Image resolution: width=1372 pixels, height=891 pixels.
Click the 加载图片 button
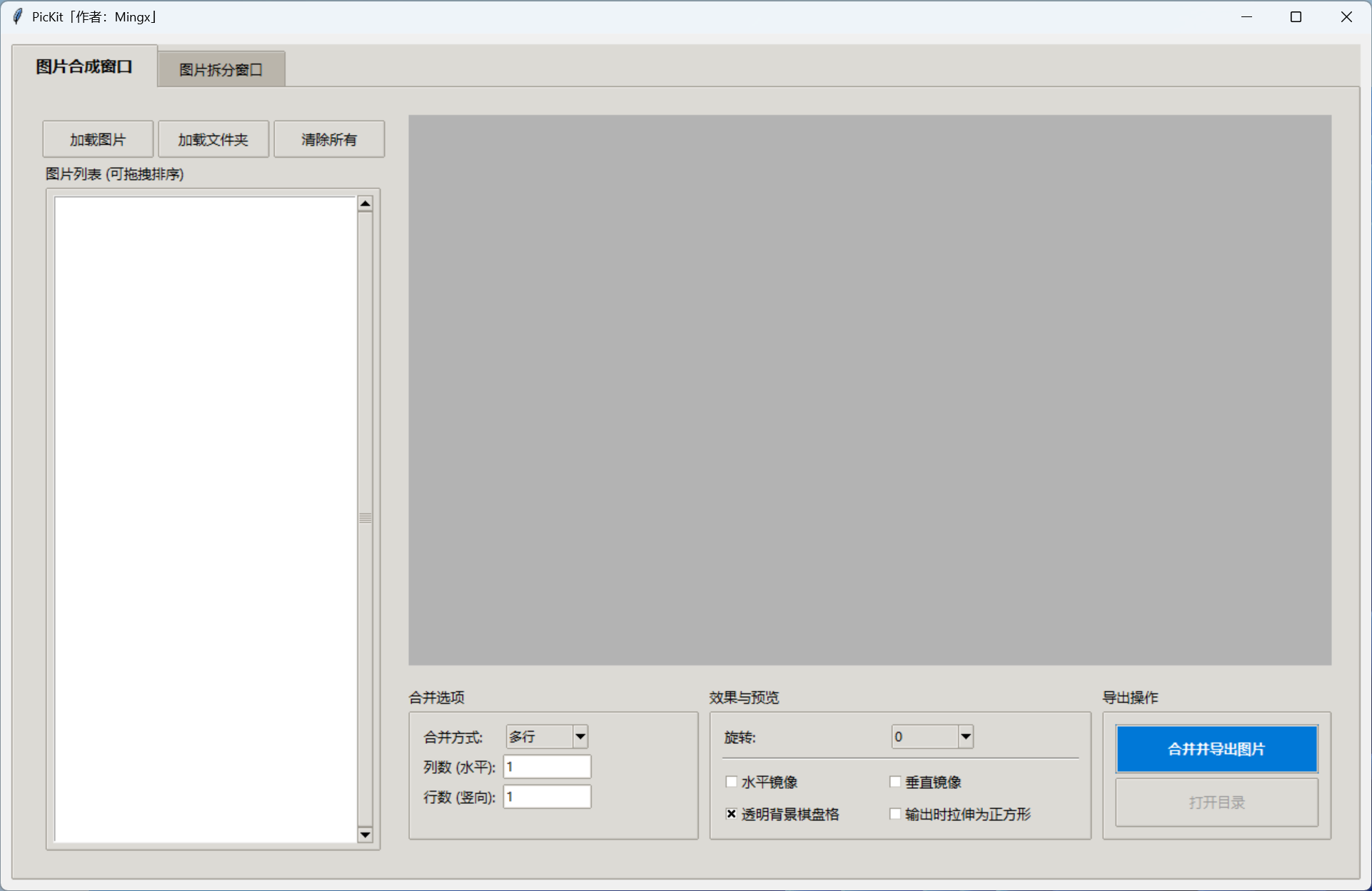pyautogui.click(x=98, y=139)
